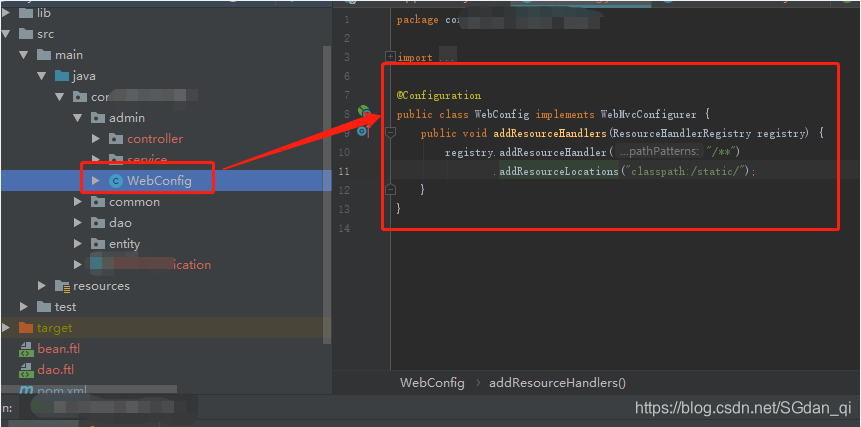Screen dimensions: 861x427
Task: Select the common package in the tree
Action: 134,201
